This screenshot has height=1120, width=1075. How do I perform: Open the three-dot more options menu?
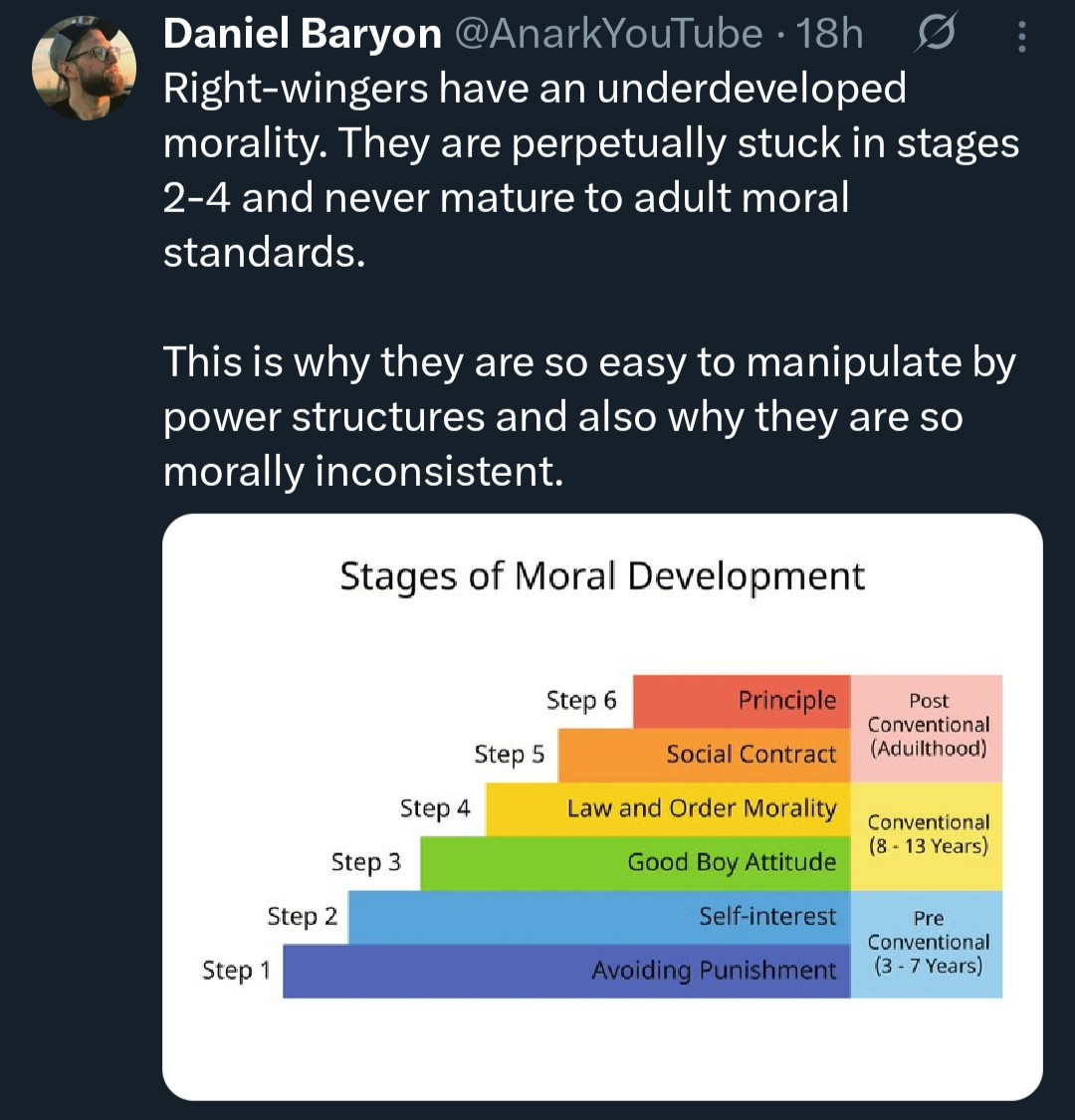[1020, 36]
